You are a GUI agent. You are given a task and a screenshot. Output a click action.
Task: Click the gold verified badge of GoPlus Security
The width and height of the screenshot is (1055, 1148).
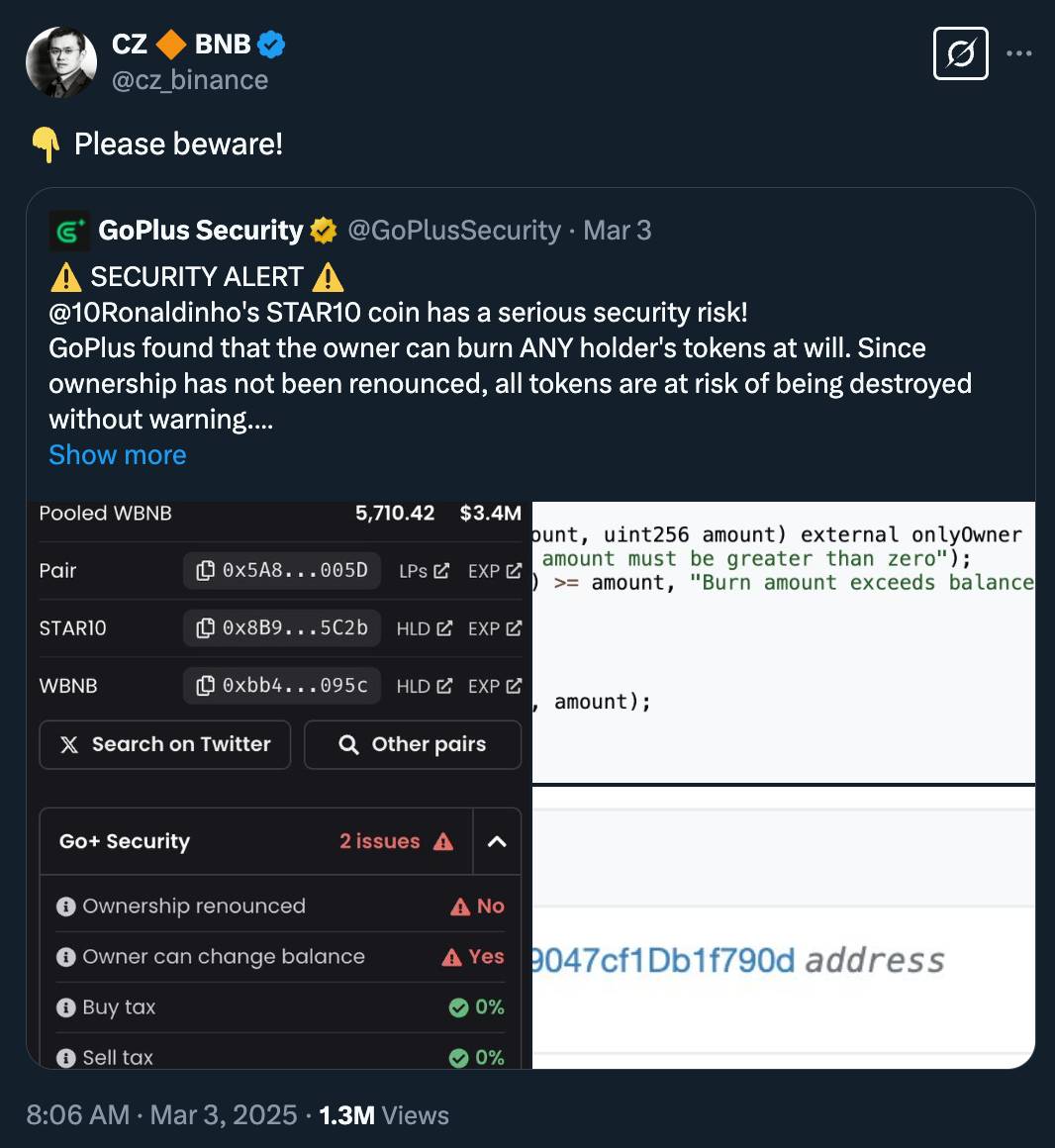tap(323, 231)
